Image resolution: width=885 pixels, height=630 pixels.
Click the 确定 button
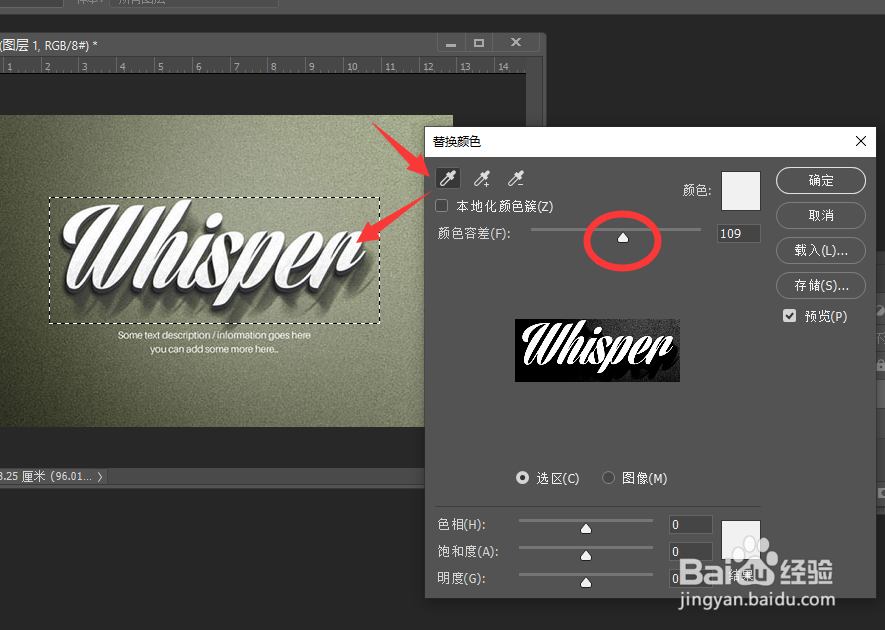(820, 181)
